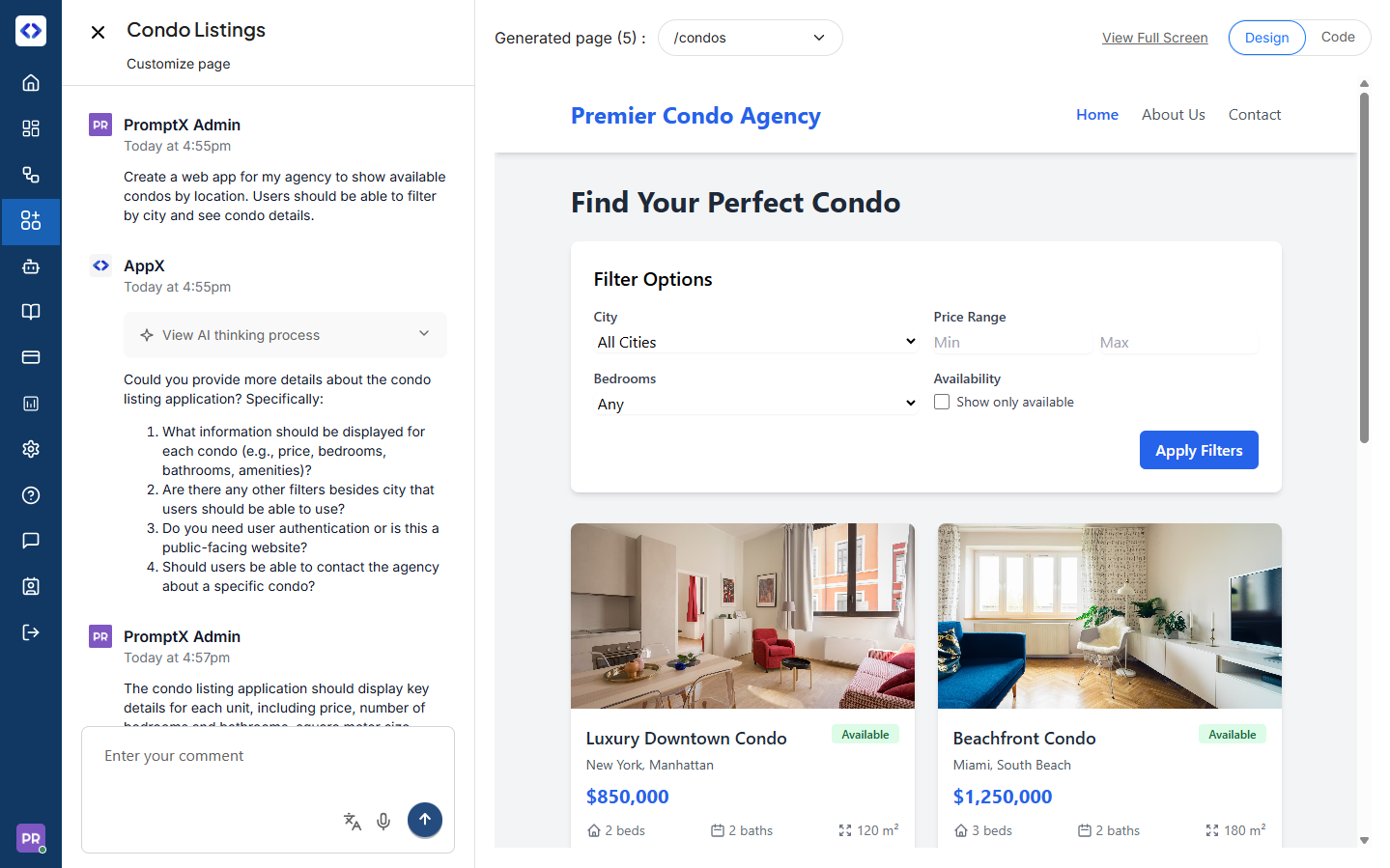Open the dashboard grid icon in the sidebar
The width and height of the screenshot is (1390, 868).
point(31,128)
